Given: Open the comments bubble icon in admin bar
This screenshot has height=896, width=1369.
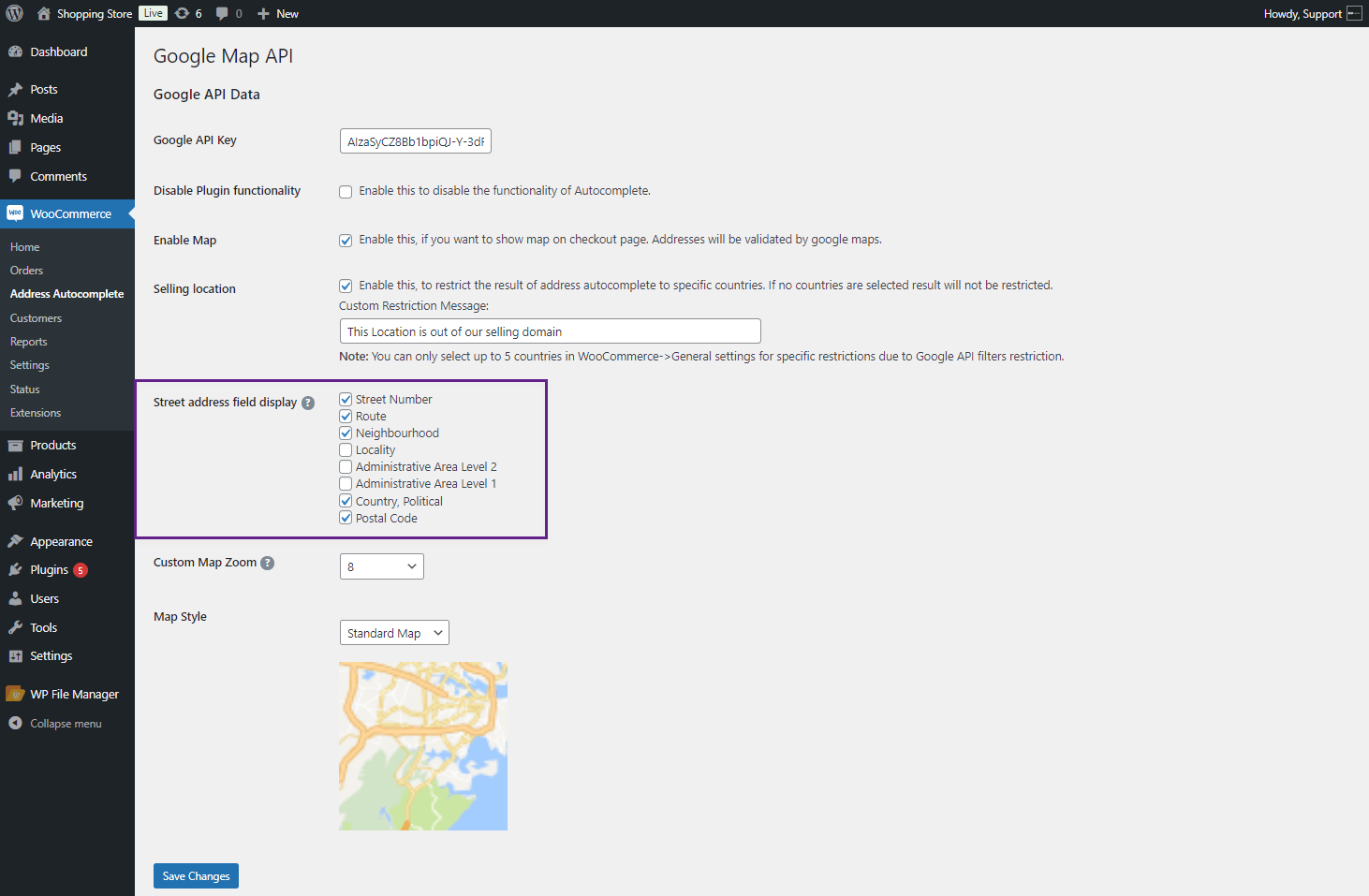Looking at the screenshot, I should pyautogui.click(x=224, y=13).
